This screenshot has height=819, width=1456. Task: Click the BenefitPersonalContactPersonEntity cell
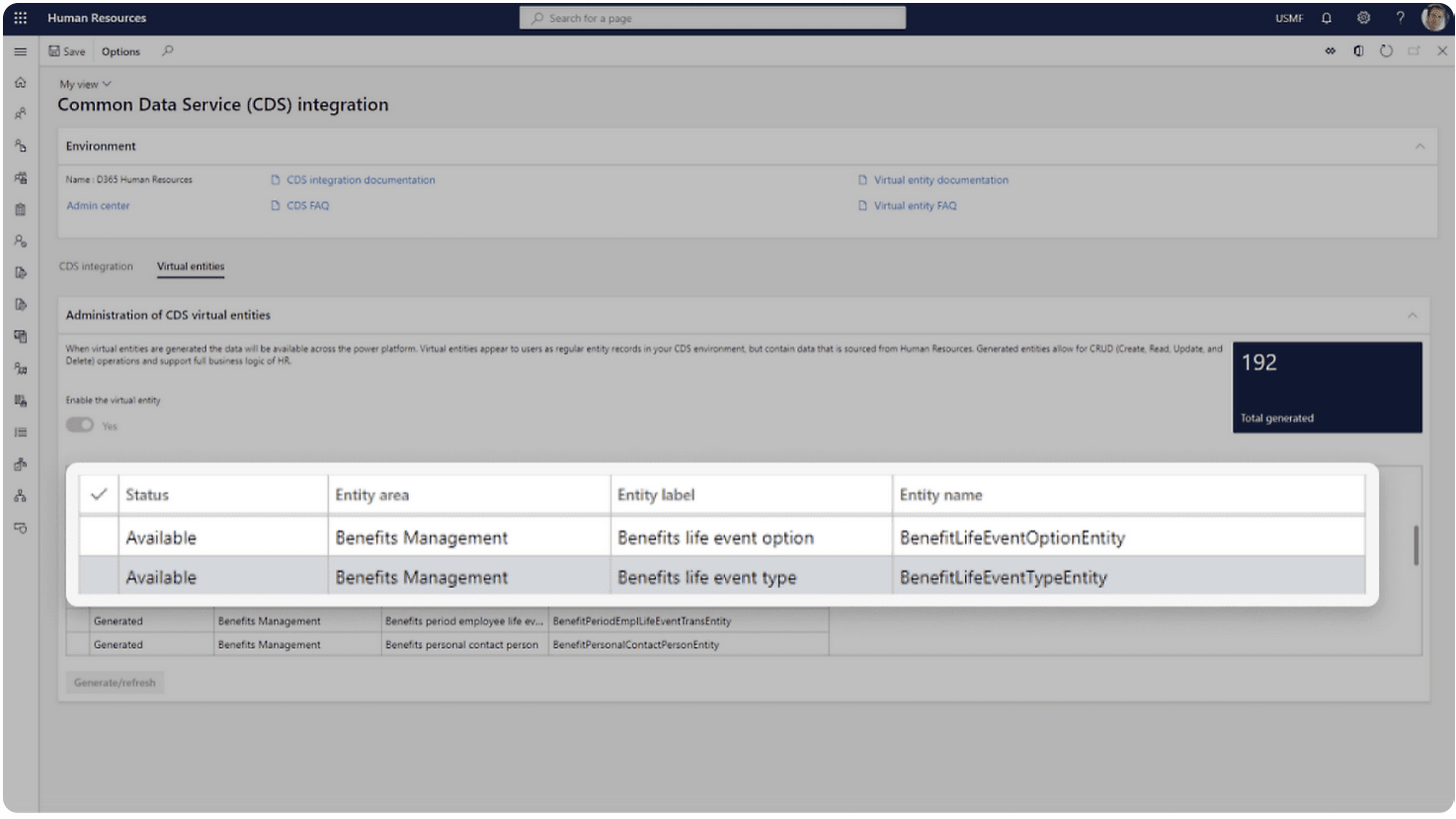click(688, 645)
